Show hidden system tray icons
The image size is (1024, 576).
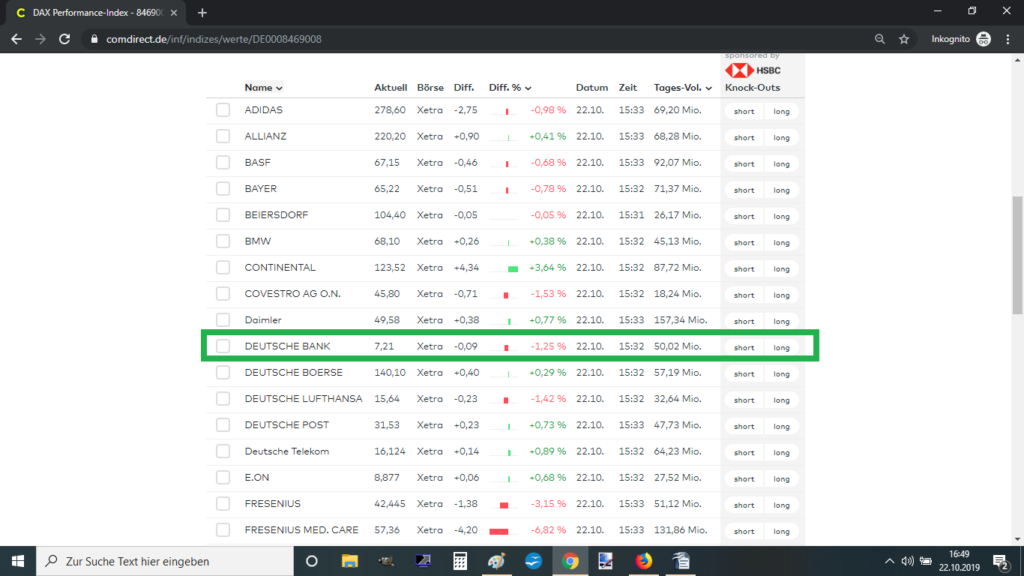tap(889, 561)
